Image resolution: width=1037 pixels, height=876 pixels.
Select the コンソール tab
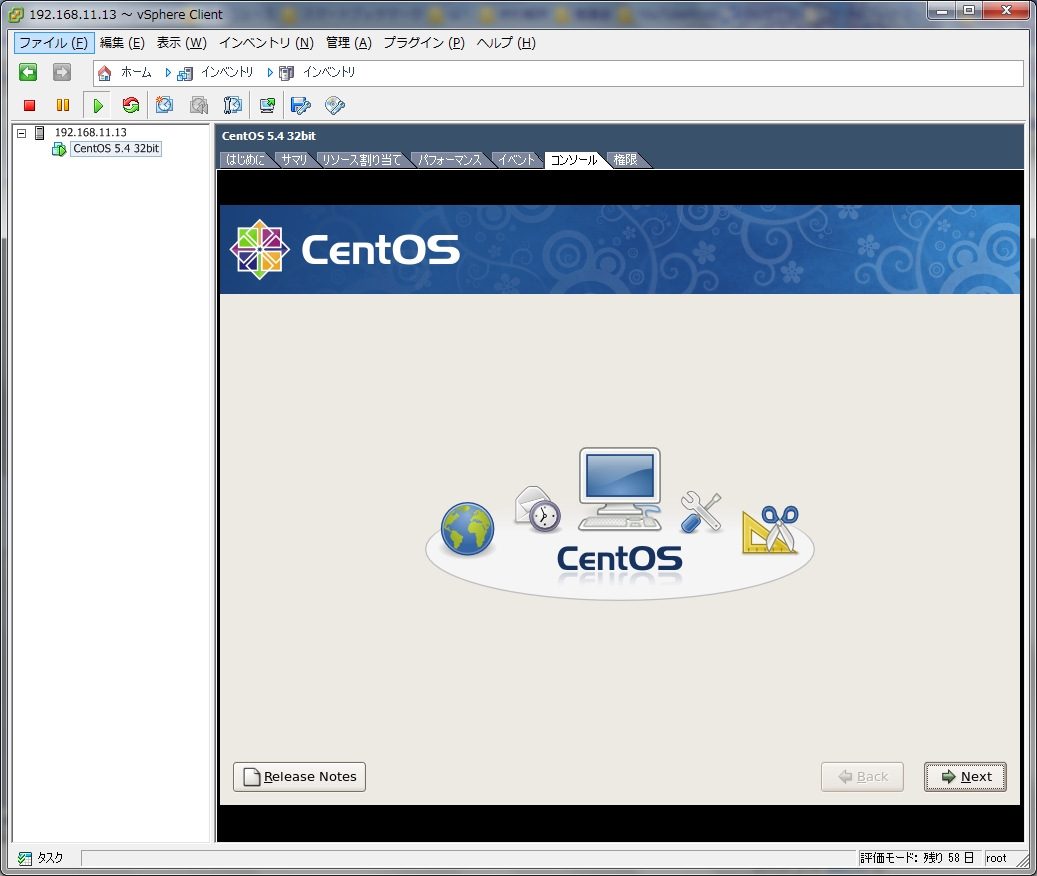[574, 160]
